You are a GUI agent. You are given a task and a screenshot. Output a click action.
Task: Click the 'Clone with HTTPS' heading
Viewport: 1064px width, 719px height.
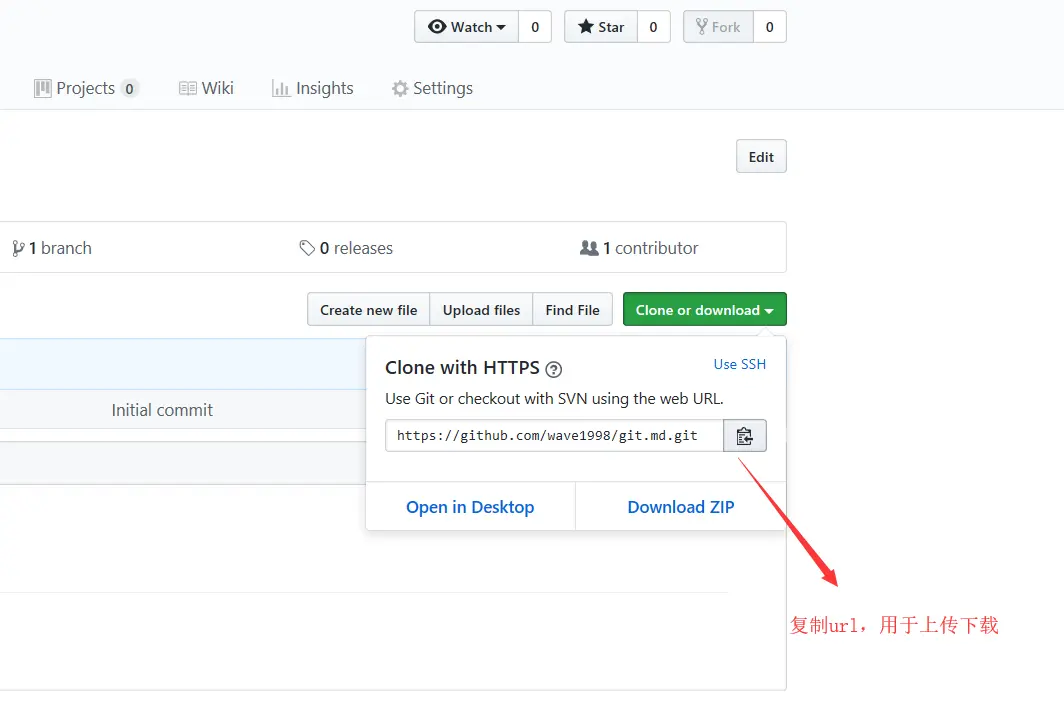(462, 368)
